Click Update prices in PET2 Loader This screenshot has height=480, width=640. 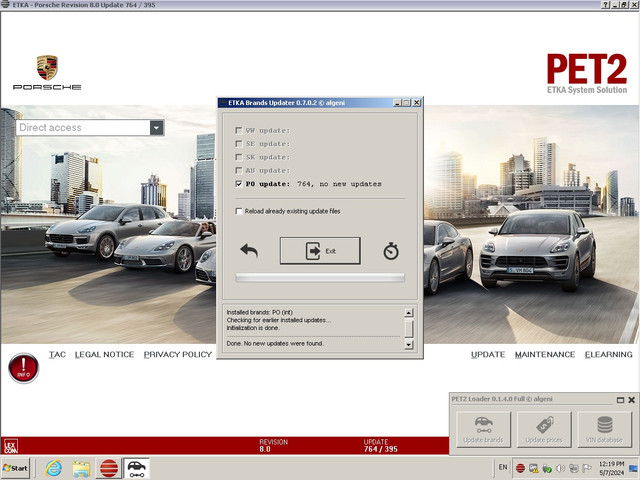click(x=544, y=429)
